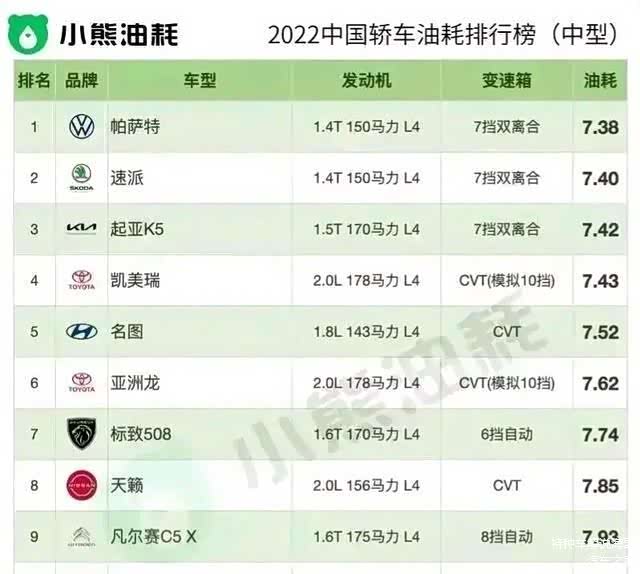This screenshot has width=640, height=574.
Task: Click the 发动机 column header
Action: pyautogui.click(x=366, y=81)
